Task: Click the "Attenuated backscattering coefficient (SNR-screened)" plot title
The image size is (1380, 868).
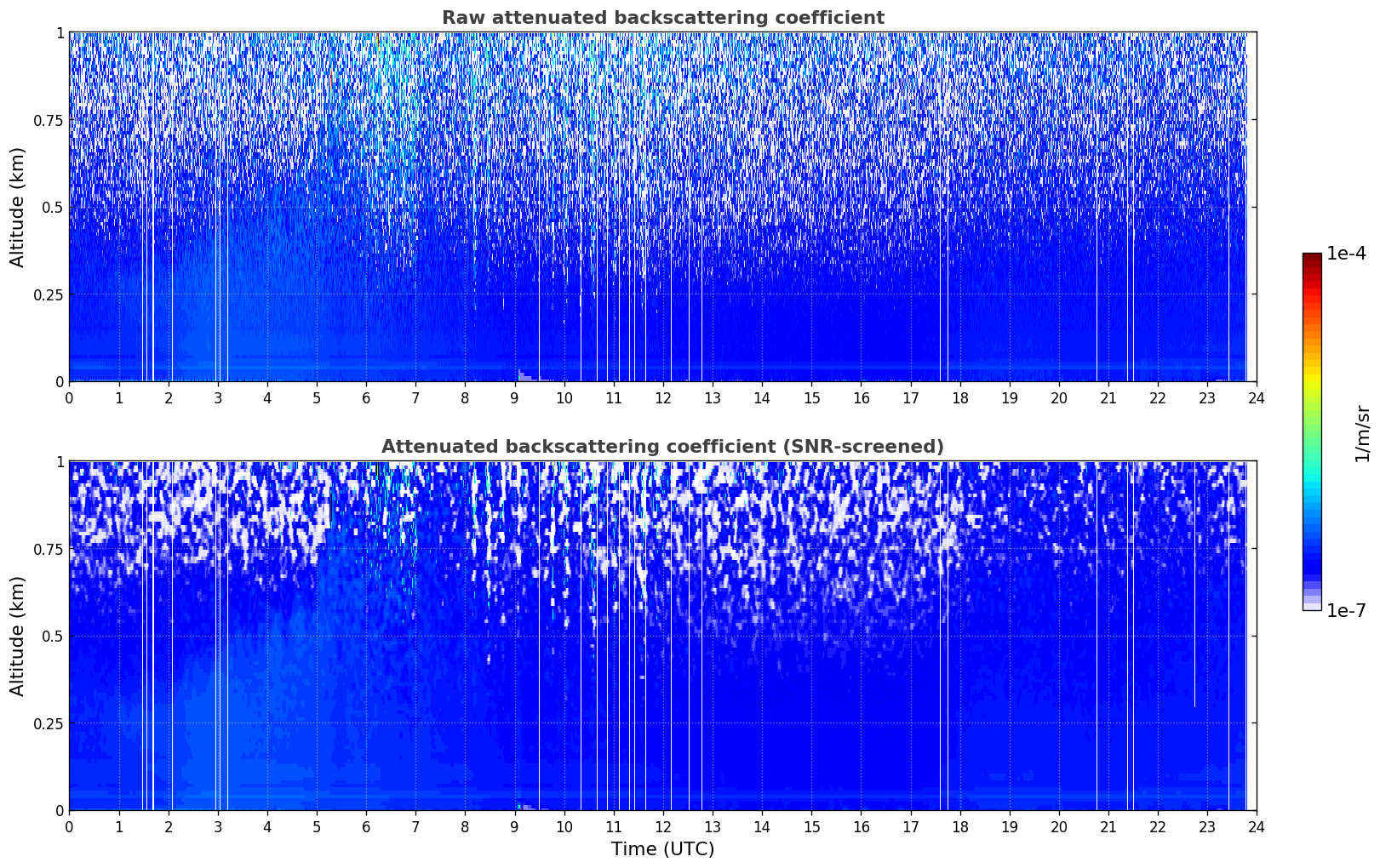Action: click(662, 447)
